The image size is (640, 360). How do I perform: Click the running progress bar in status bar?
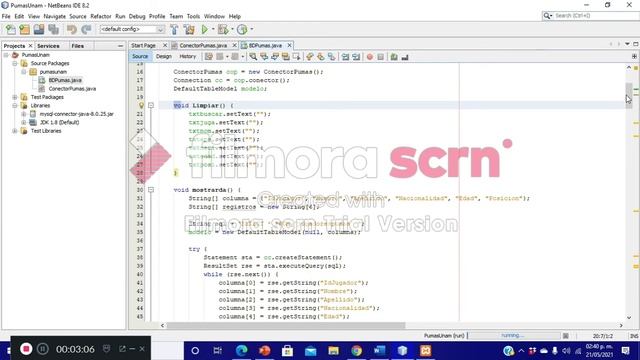coord(514,336)
